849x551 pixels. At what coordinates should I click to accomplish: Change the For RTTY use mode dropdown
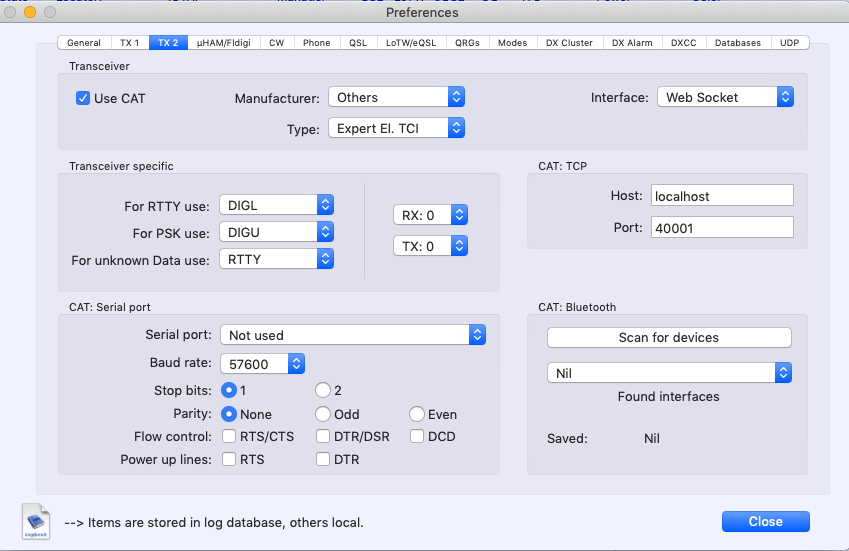pos(275,205)
